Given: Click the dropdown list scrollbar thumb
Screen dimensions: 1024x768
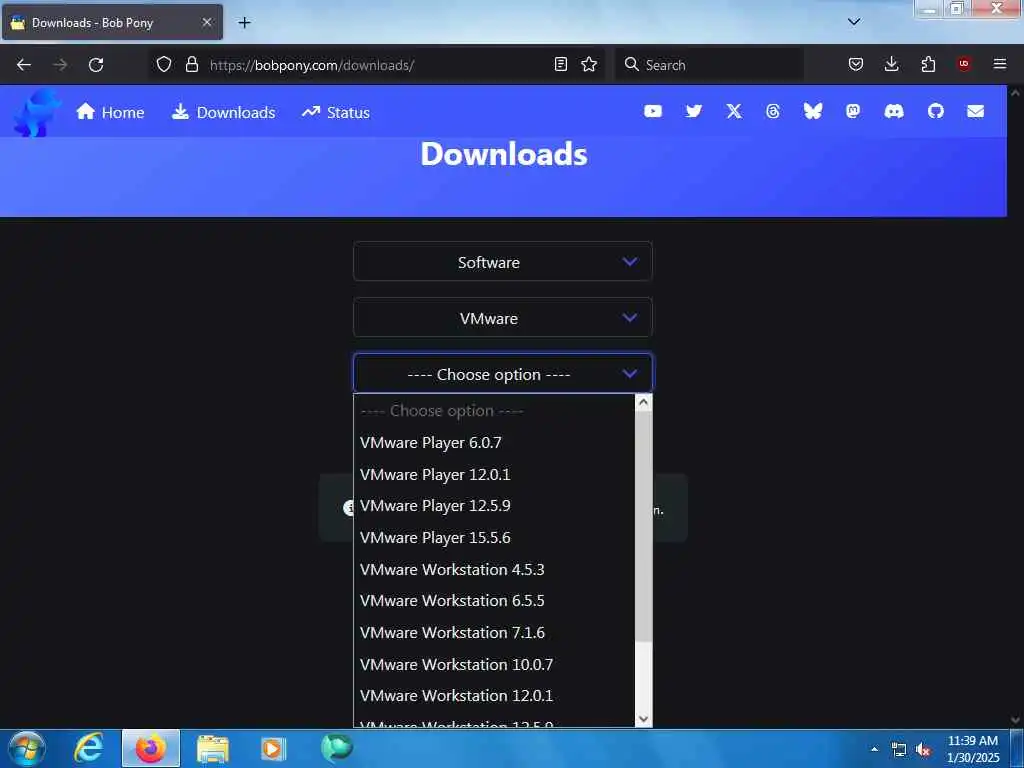Looking at the screenshot, I should [643, 526].
